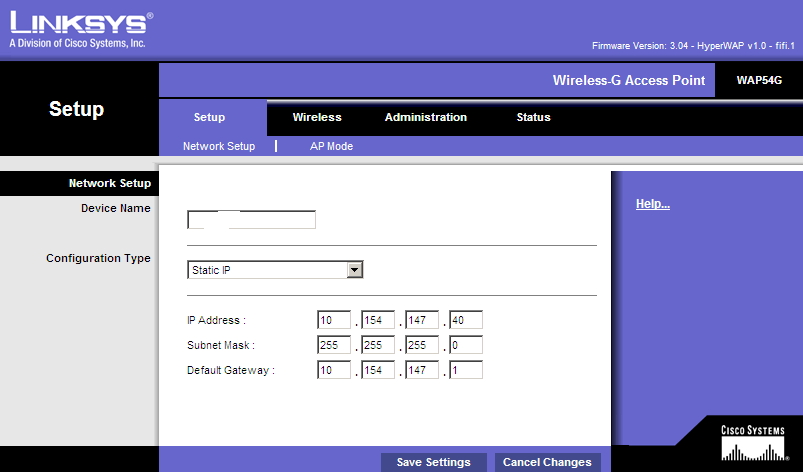Open the Configuration Type dropdown arrow
The height and width of the screenshot is (472, 803).
354,270
